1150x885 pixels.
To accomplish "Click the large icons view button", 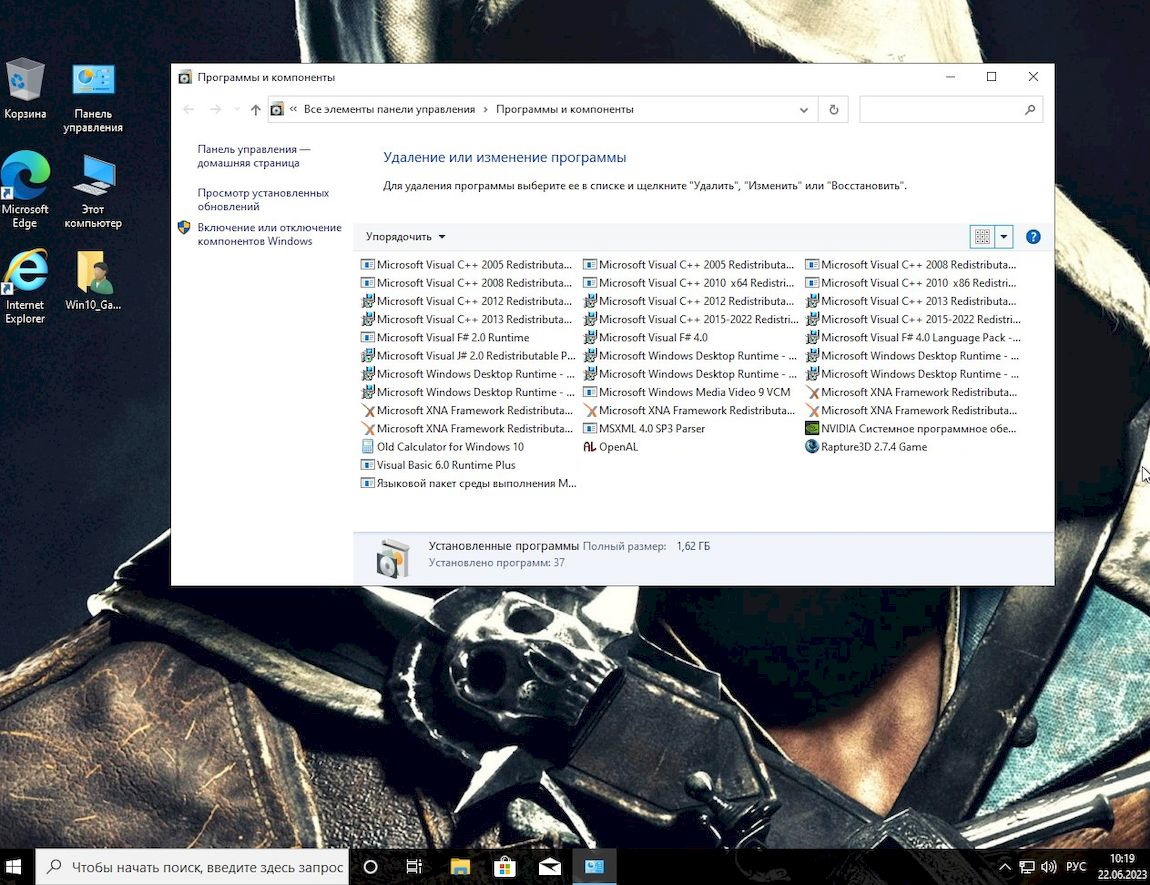I will tap(982, 236).
